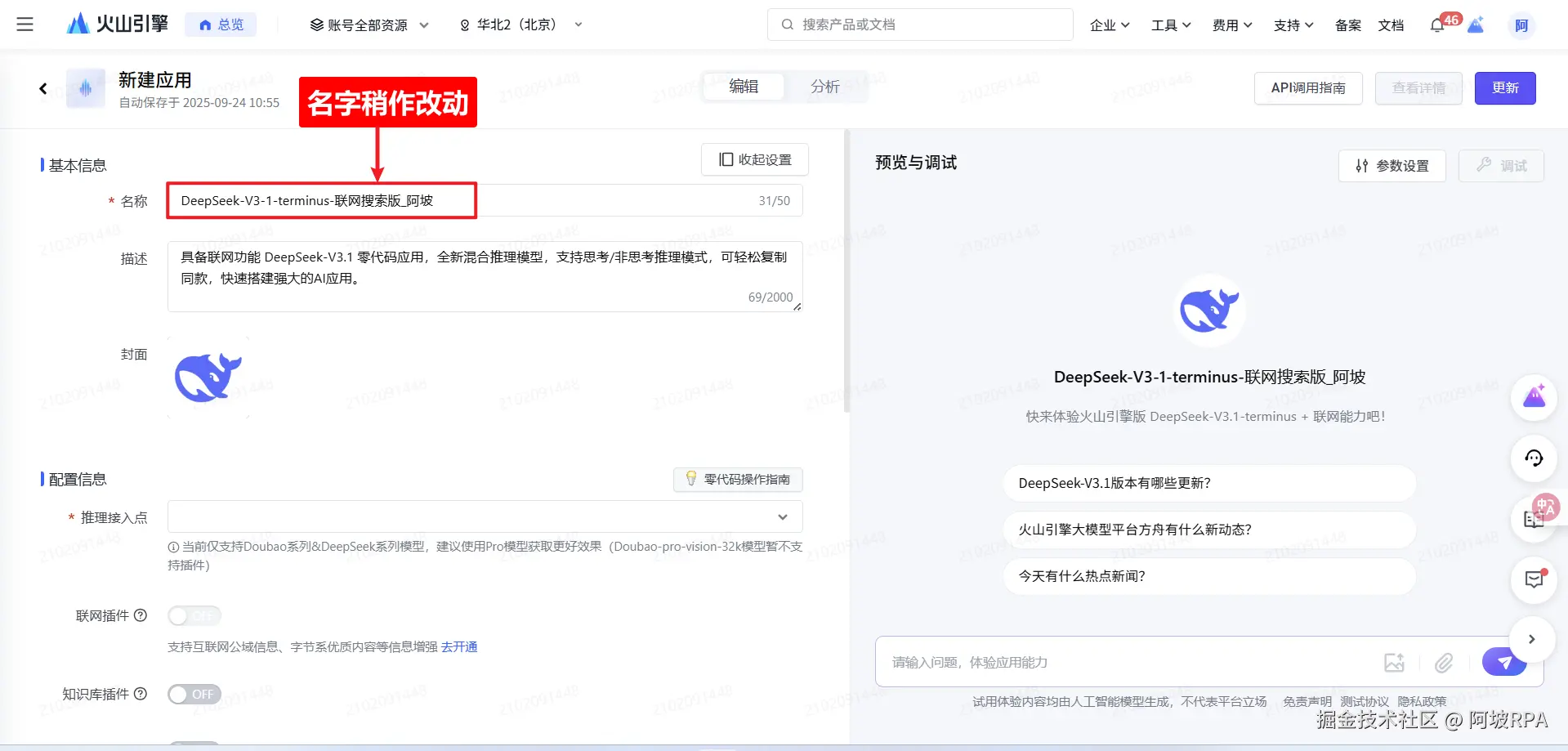Click the 收起设置 button
The image size is (1568, 751).
click(755, 159)
